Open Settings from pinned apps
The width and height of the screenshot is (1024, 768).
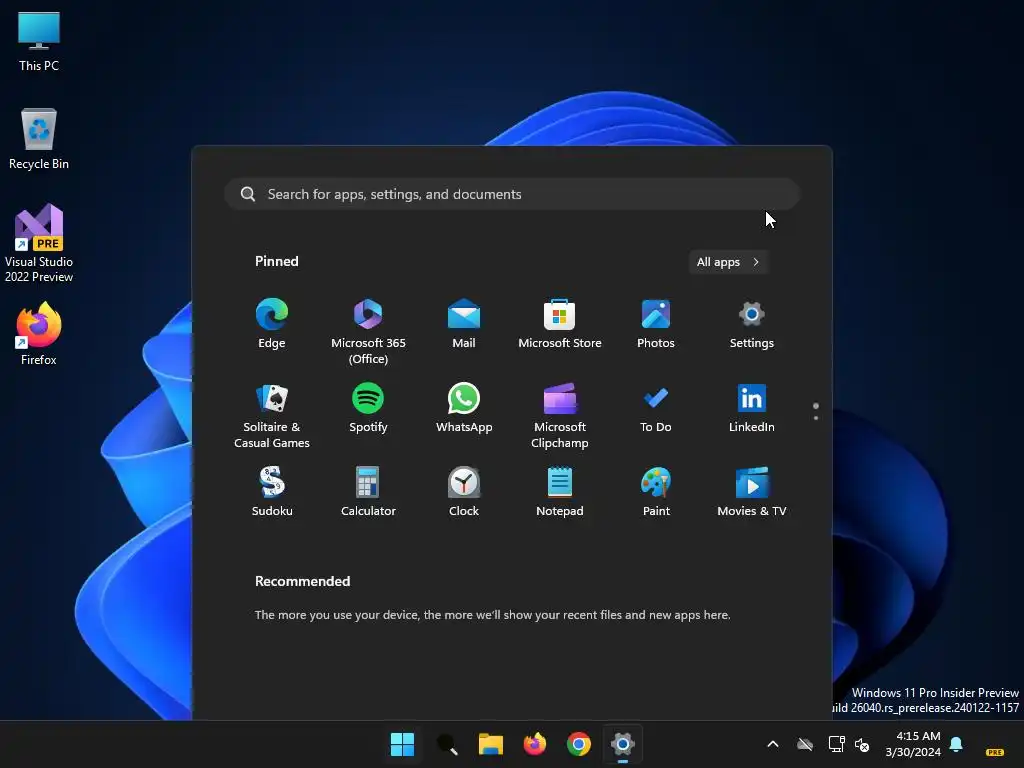(752, 325)
